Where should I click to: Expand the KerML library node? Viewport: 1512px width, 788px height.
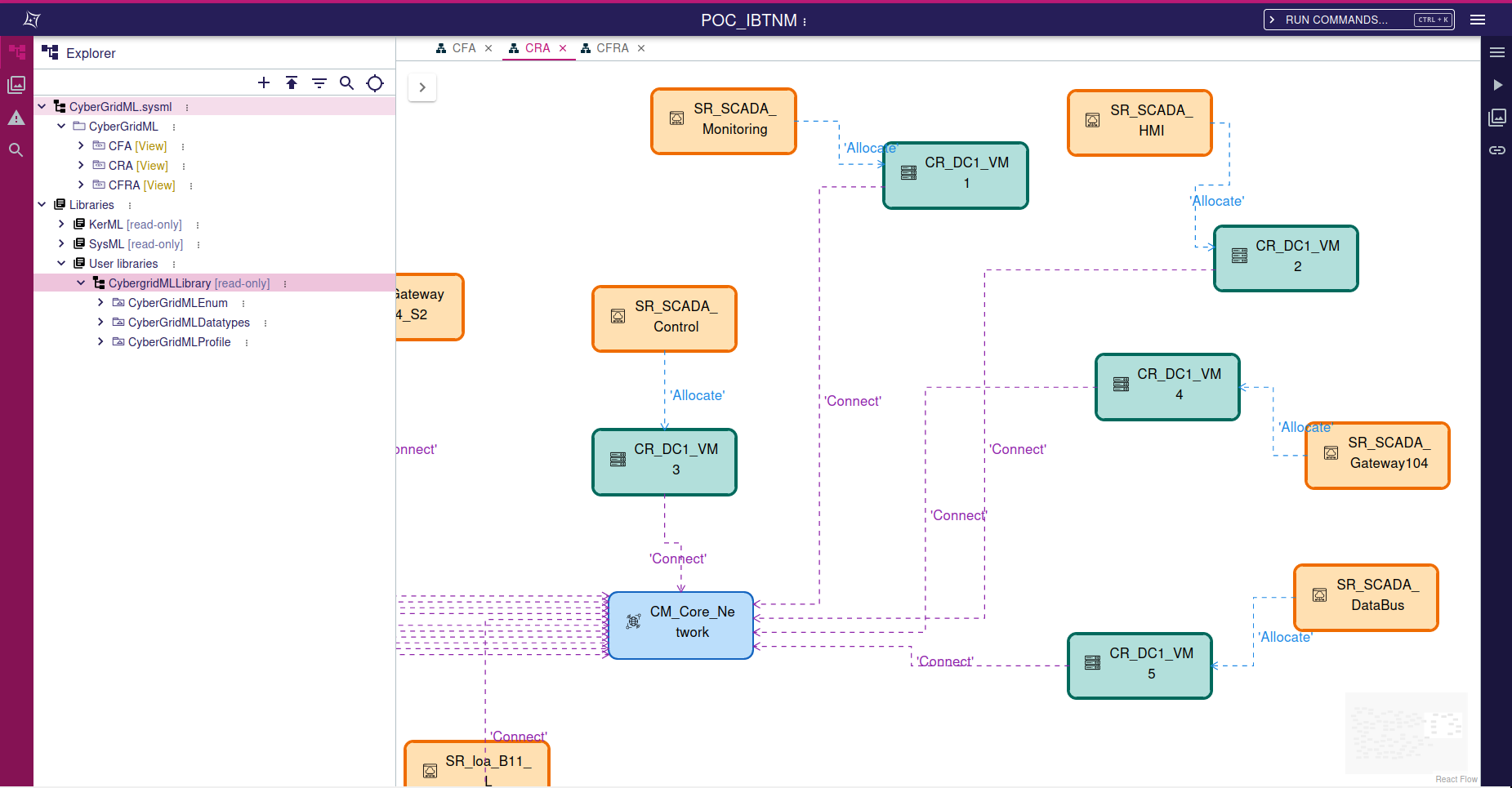(x=61, y=224)
